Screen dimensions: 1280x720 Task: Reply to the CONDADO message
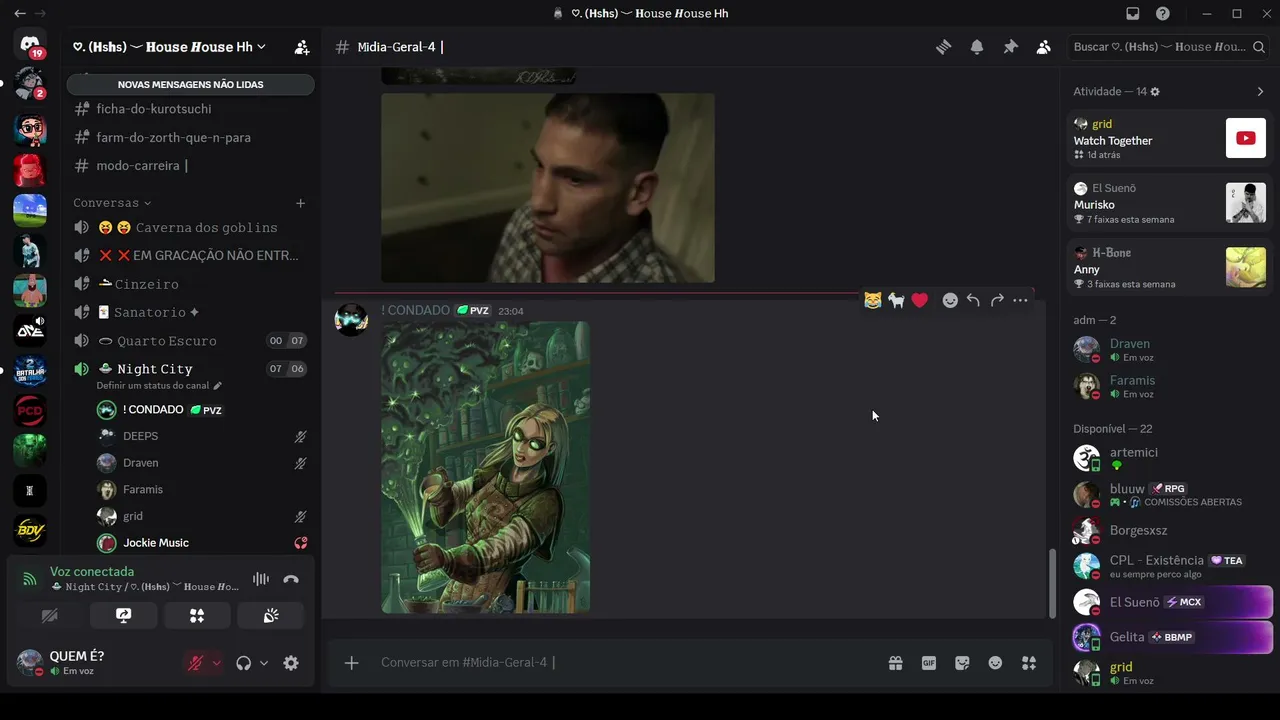(x=973, y=300)
